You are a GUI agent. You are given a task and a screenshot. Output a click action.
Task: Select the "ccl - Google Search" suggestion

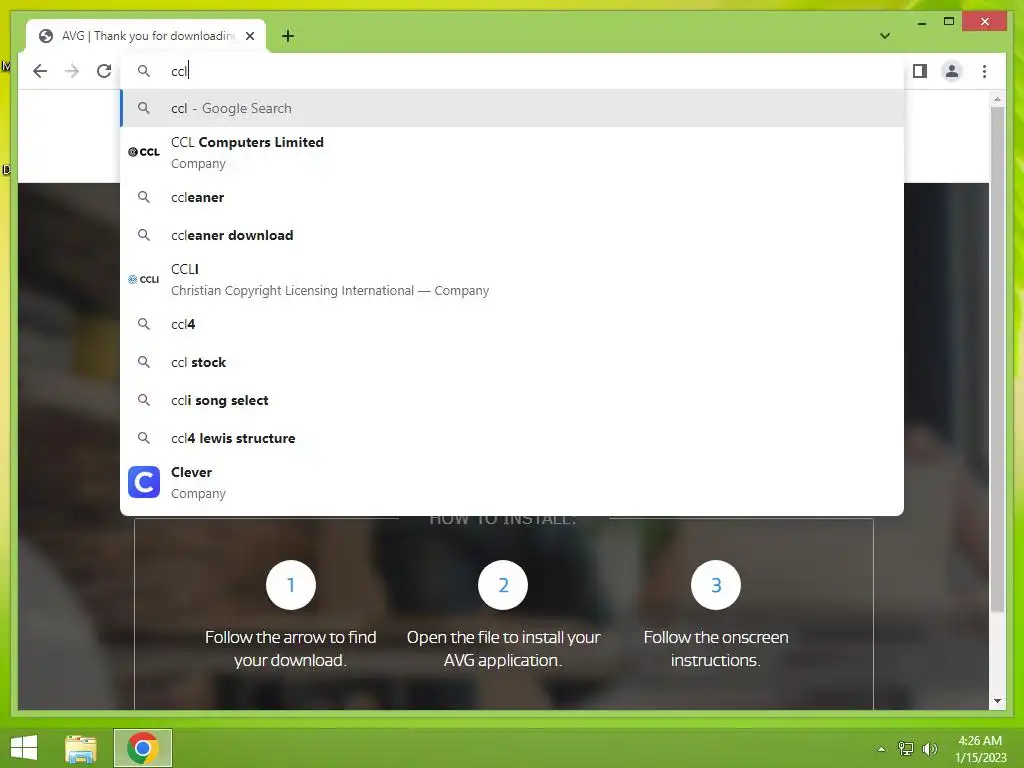click(513, 108)
